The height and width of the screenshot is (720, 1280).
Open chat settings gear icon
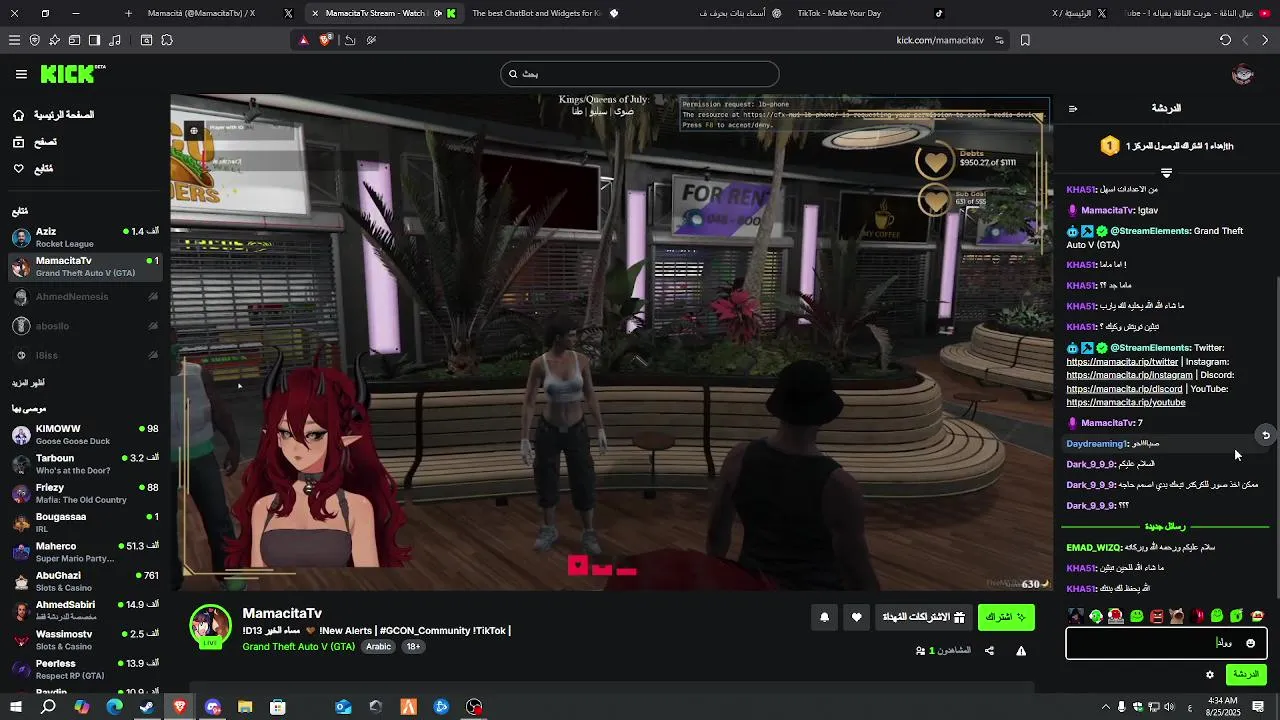1210,675
